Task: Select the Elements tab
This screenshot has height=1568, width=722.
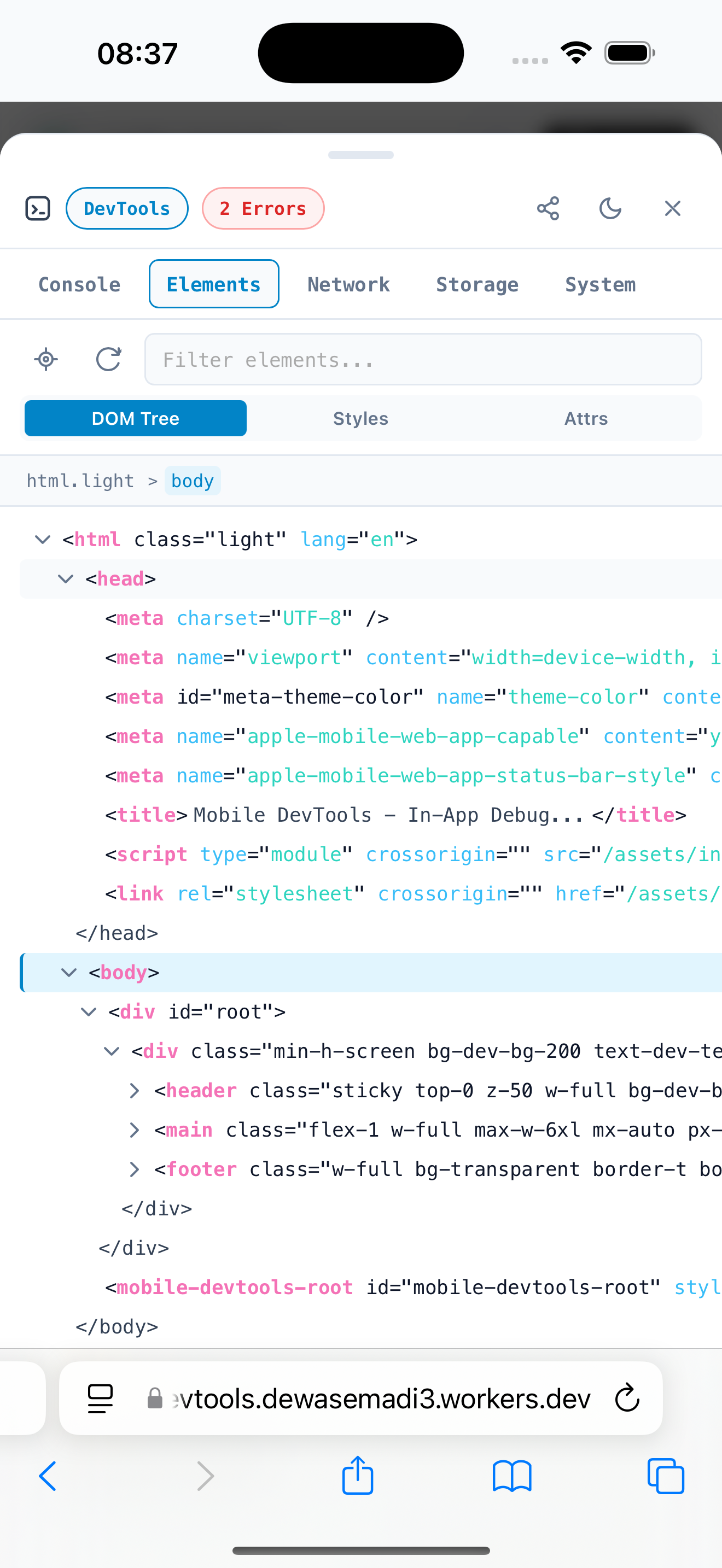Action: [214, 284]
